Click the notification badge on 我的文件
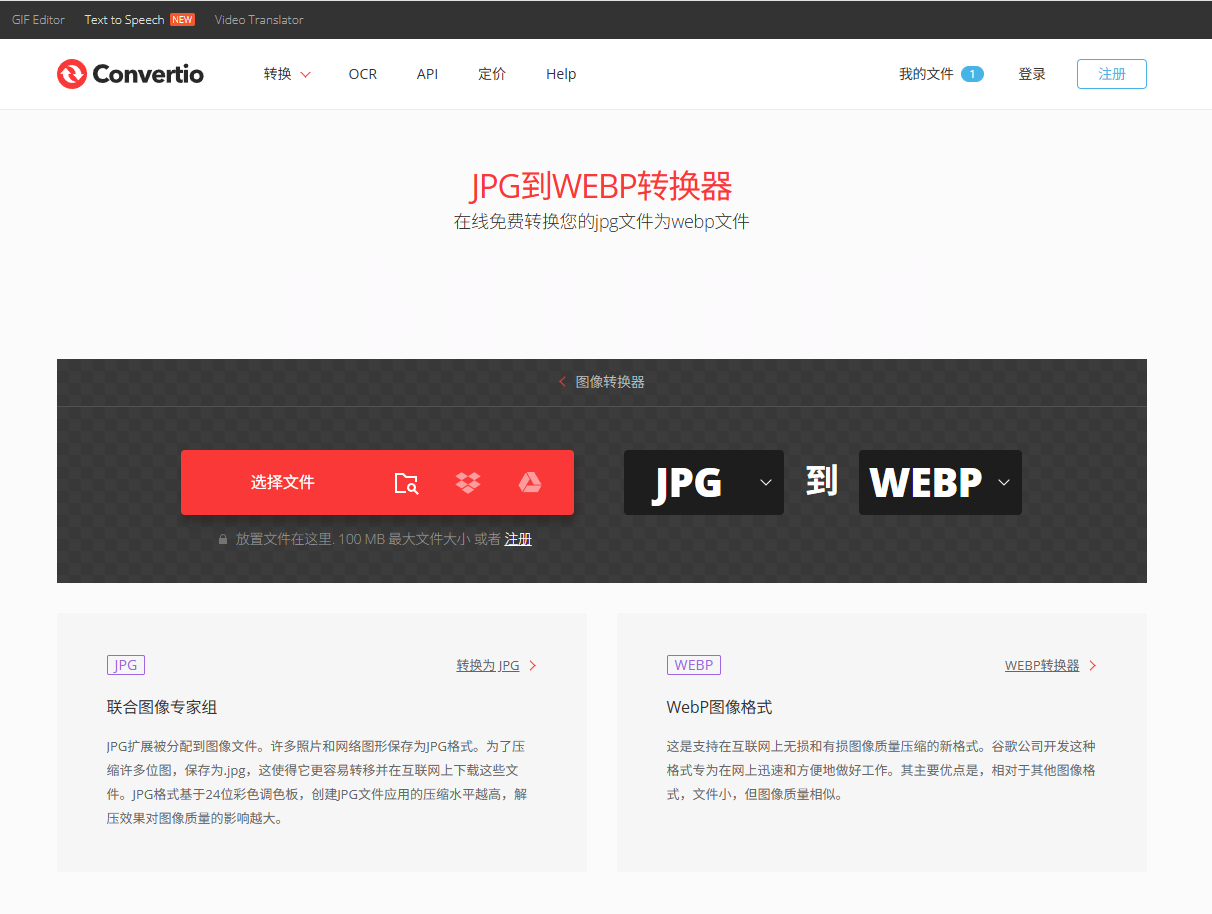 pos(971,73)
